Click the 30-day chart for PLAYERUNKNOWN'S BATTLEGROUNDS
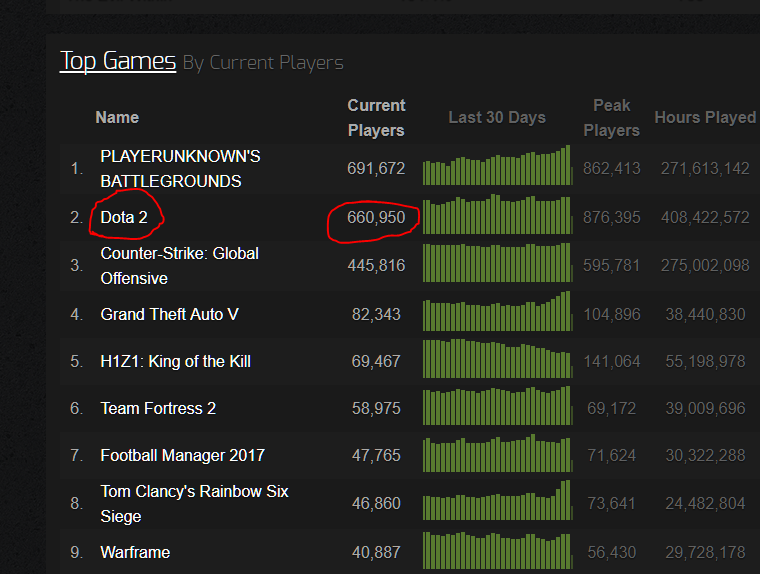The image size is (760, 574). click(x=498, y=165)
